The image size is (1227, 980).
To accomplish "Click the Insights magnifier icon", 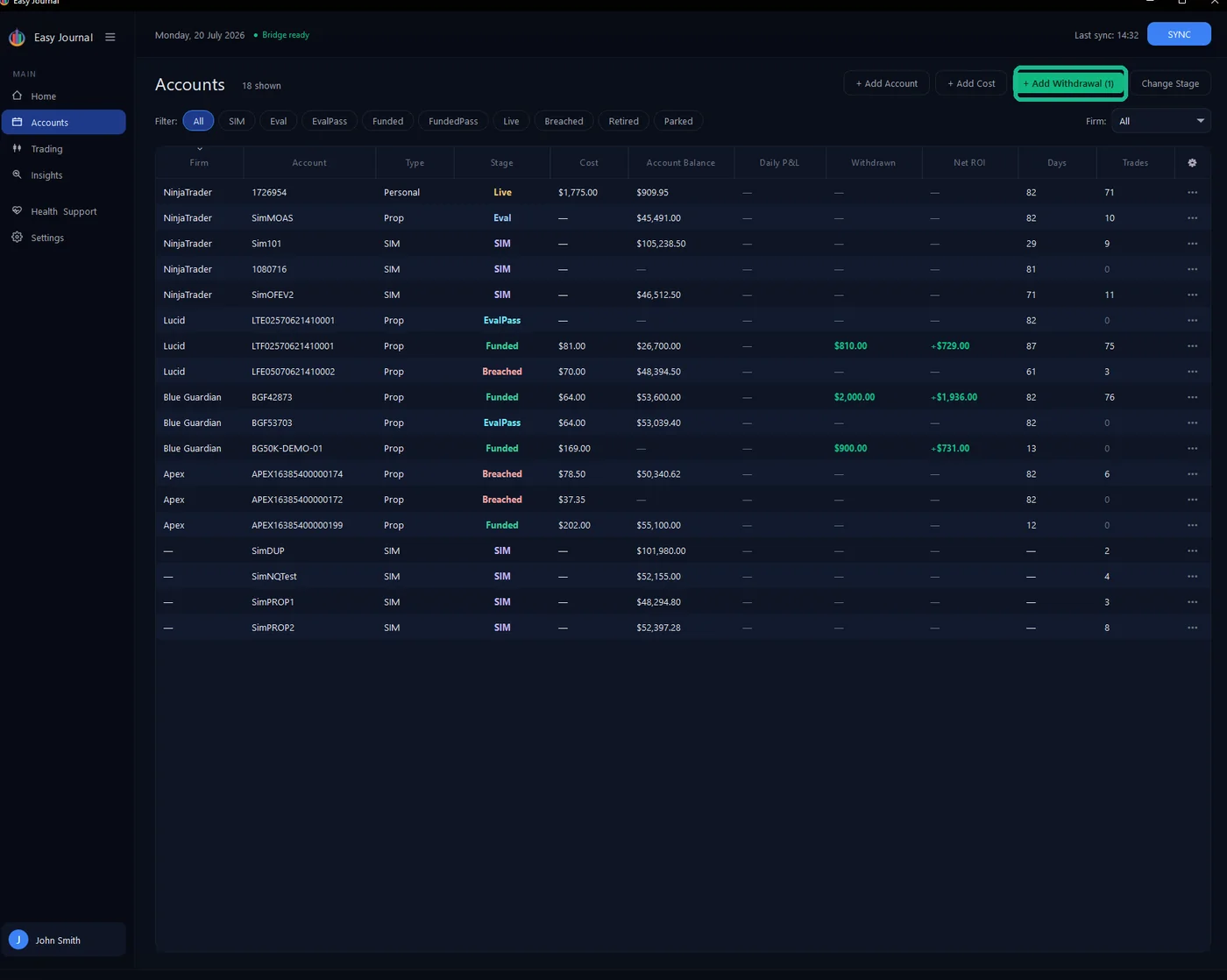I will tap(17, 174).
